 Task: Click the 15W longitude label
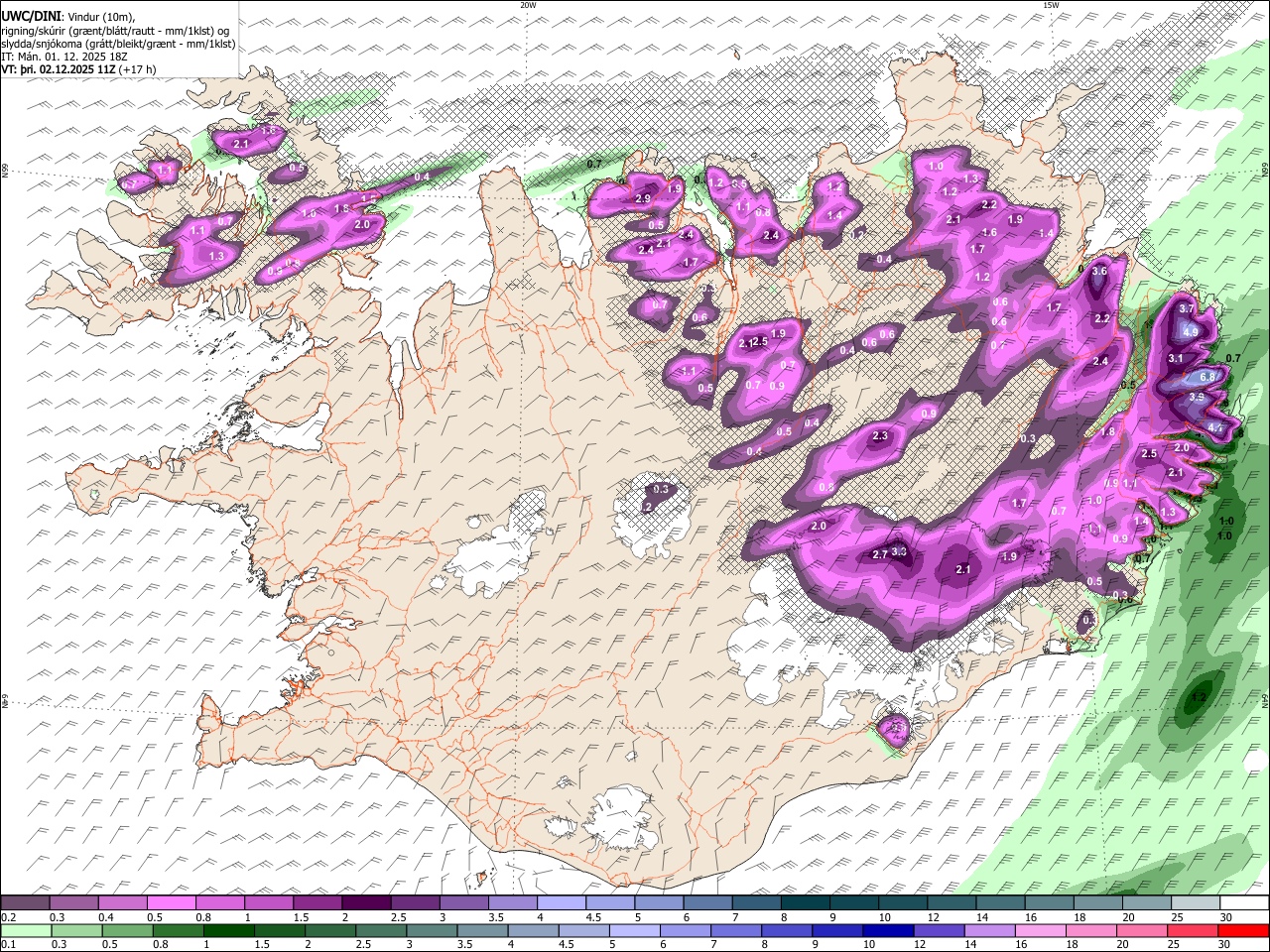(1050, 5)
